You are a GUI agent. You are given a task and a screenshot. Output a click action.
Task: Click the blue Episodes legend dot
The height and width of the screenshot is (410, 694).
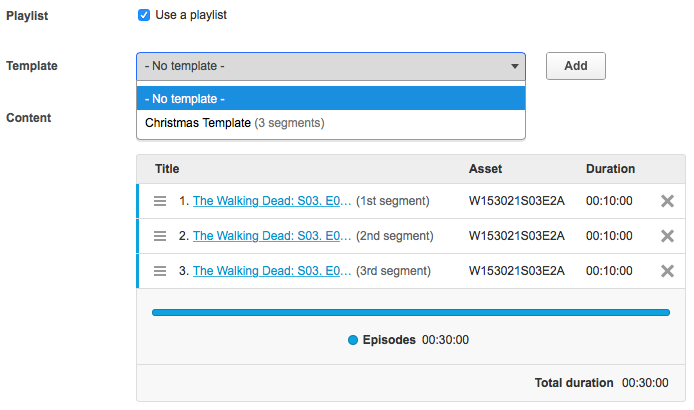[353, 340]
